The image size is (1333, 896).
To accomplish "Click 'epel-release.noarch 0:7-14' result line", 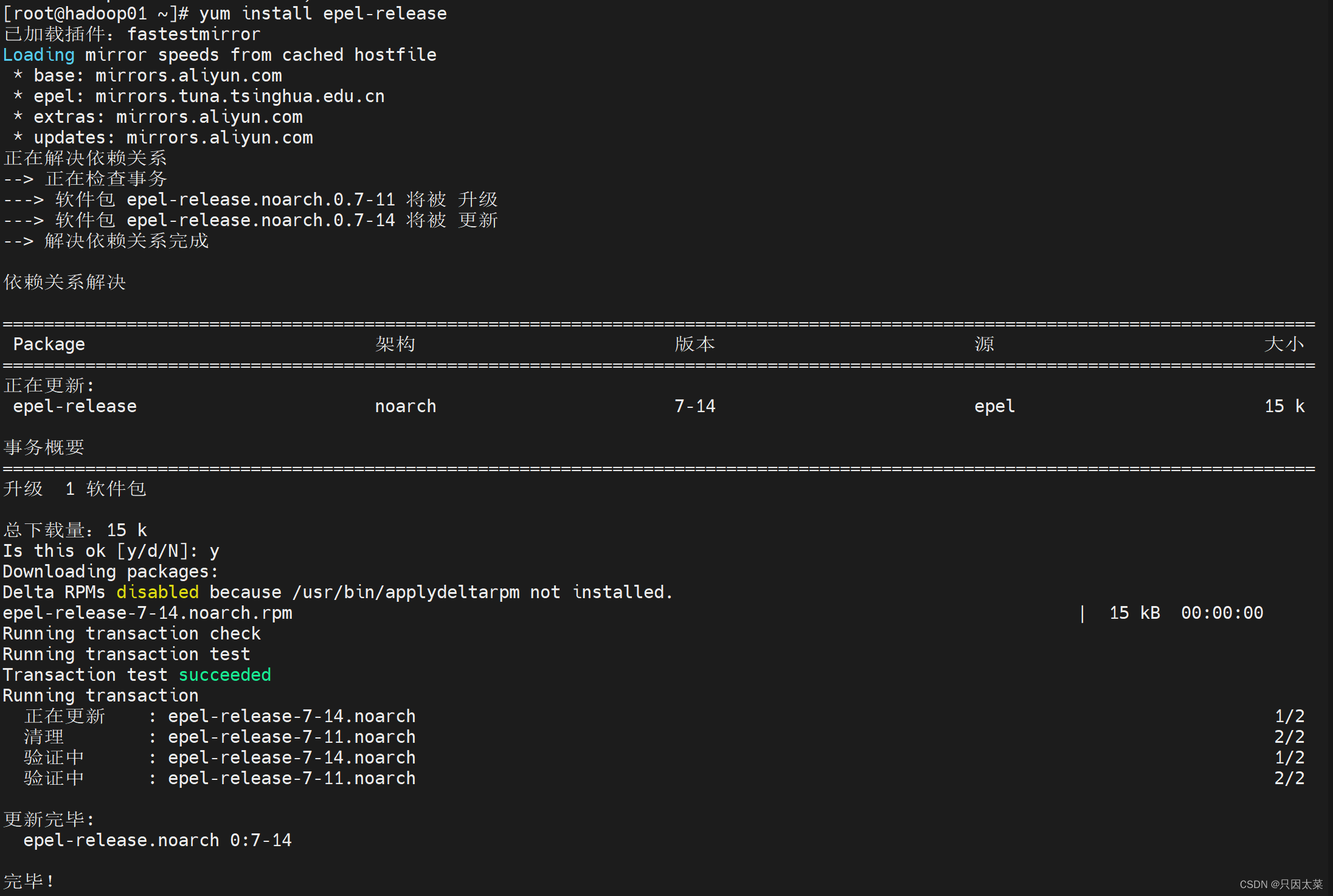I will [x=158, y=840].
